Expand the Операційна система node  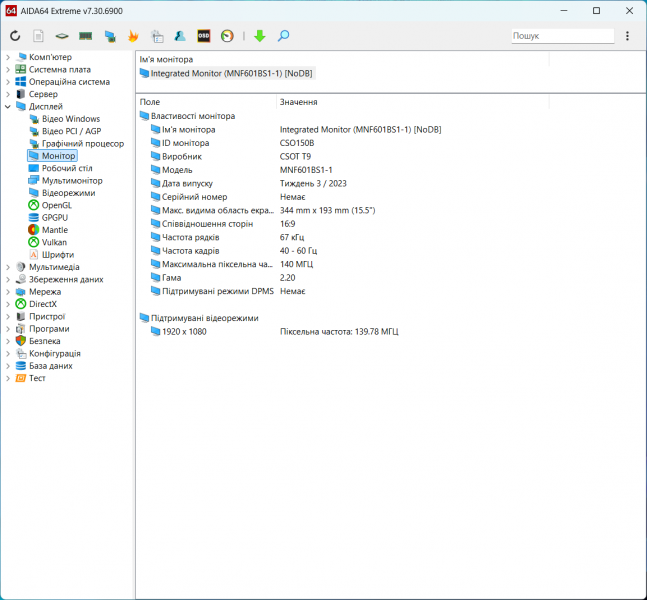point(8,82)
